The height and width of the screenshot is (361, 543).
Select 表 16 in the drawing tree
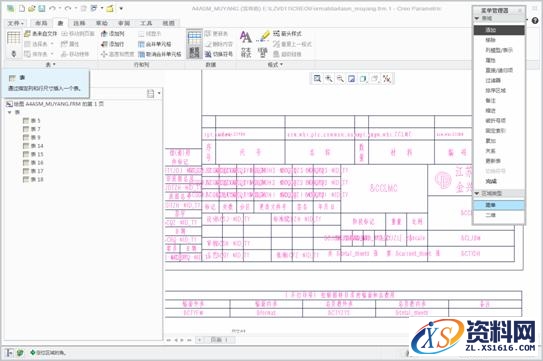coord(33,162)
